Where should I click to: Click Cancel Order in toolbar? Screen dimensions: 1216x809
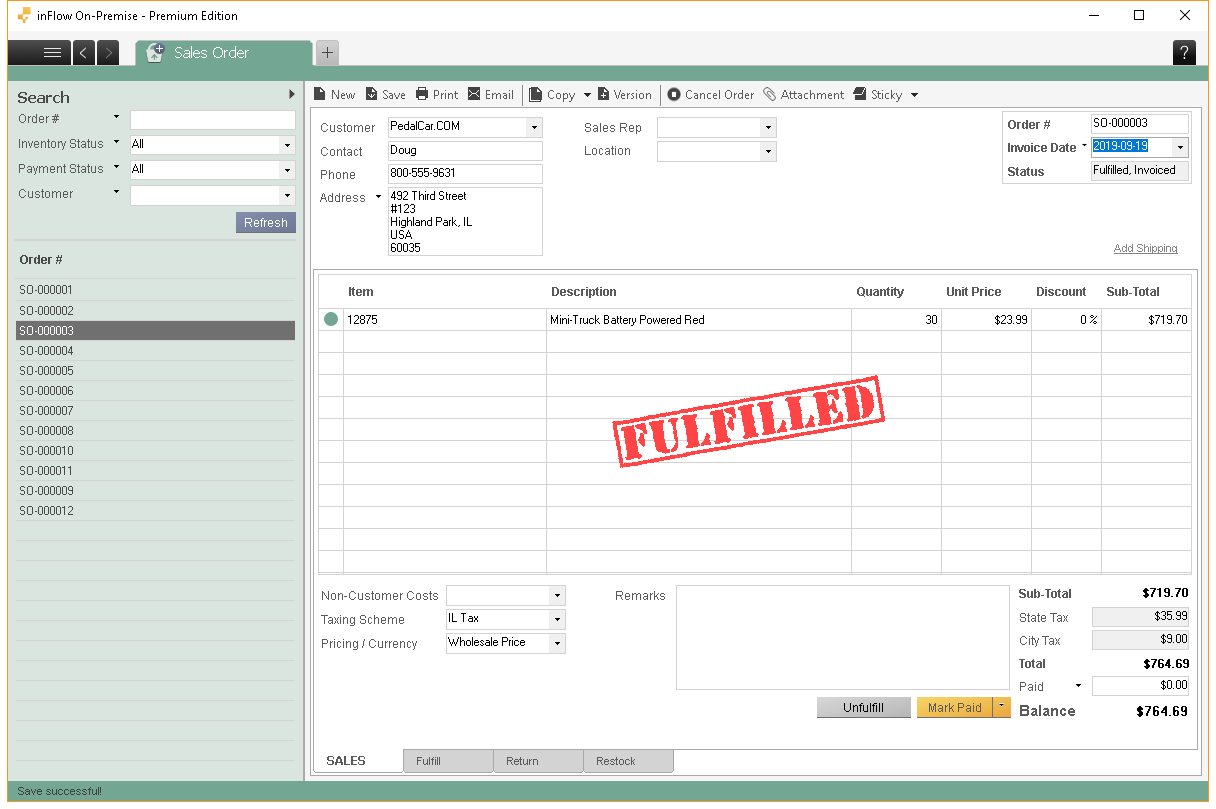click(x=711, y=95)
